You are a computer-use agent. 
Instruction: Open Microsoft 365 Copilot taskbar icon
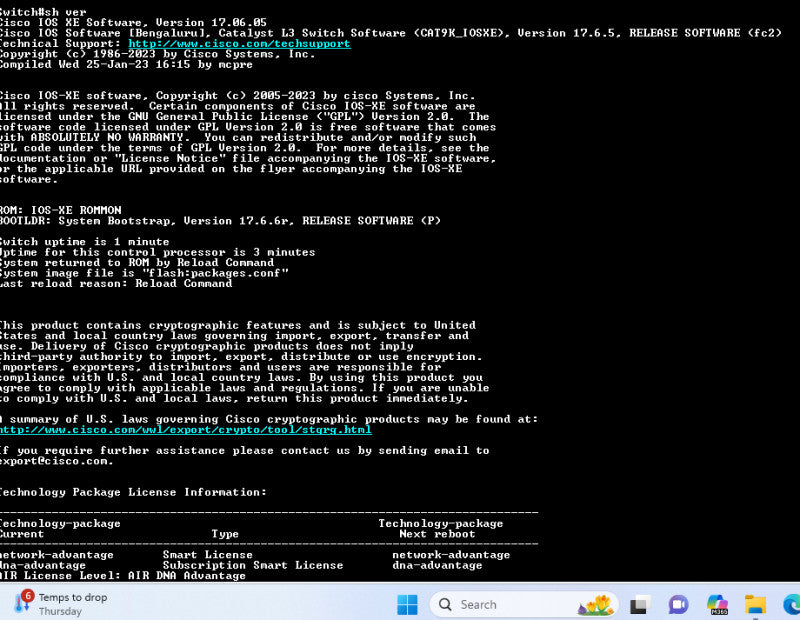tap(717, 605)
